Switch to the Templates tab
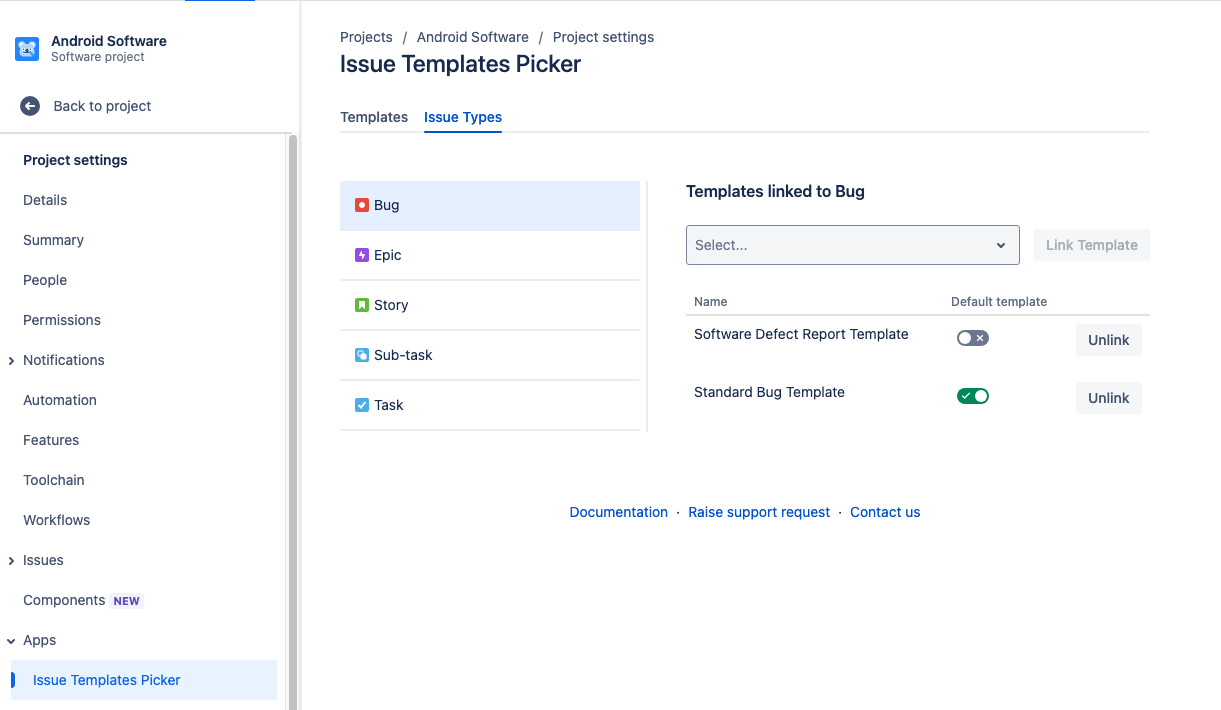 click(x=374, y=117)
